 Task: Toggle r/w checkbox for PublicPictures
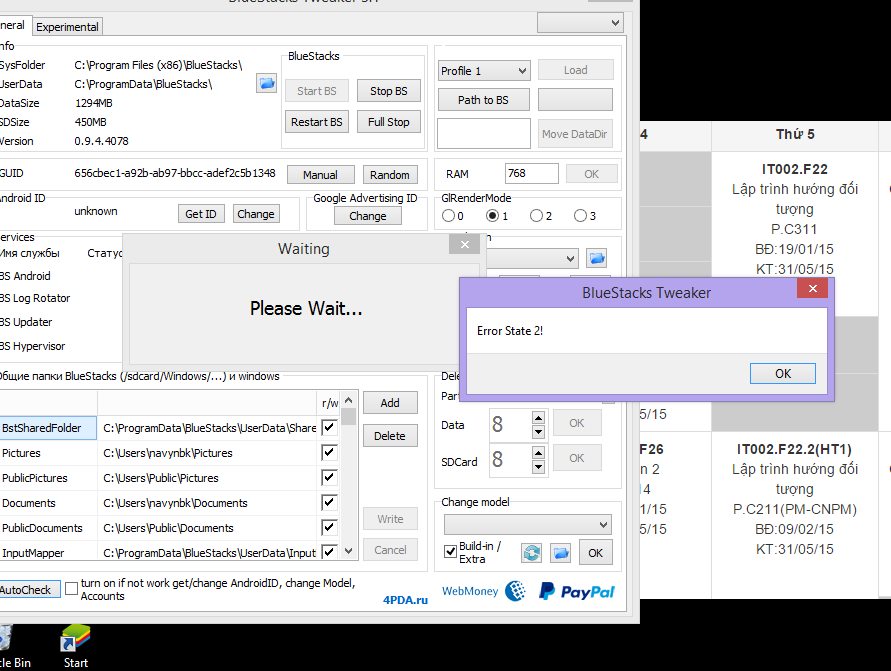(x=330, y=477)
